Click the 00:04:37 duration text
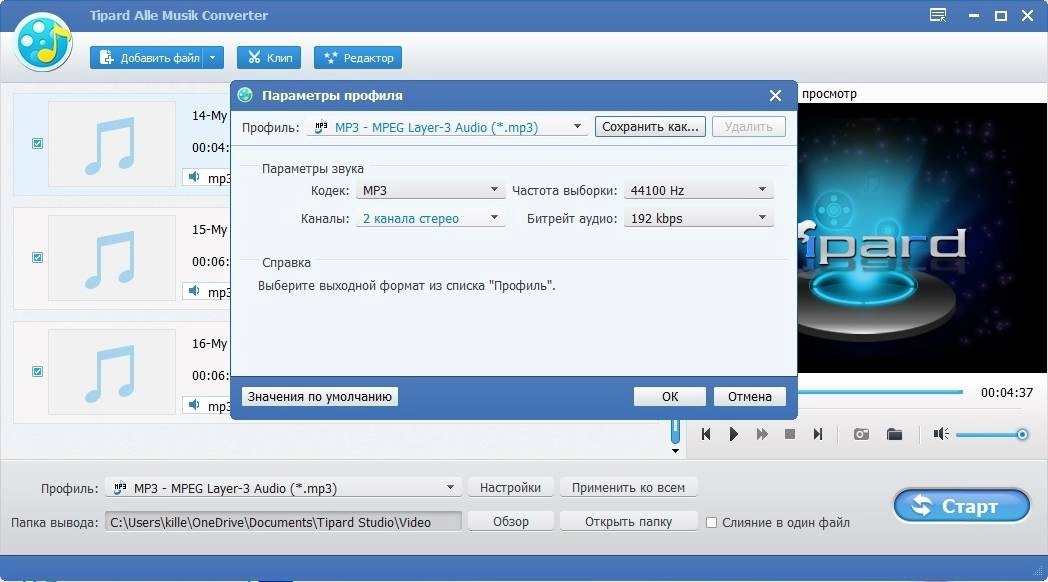 pos(1007,393)
